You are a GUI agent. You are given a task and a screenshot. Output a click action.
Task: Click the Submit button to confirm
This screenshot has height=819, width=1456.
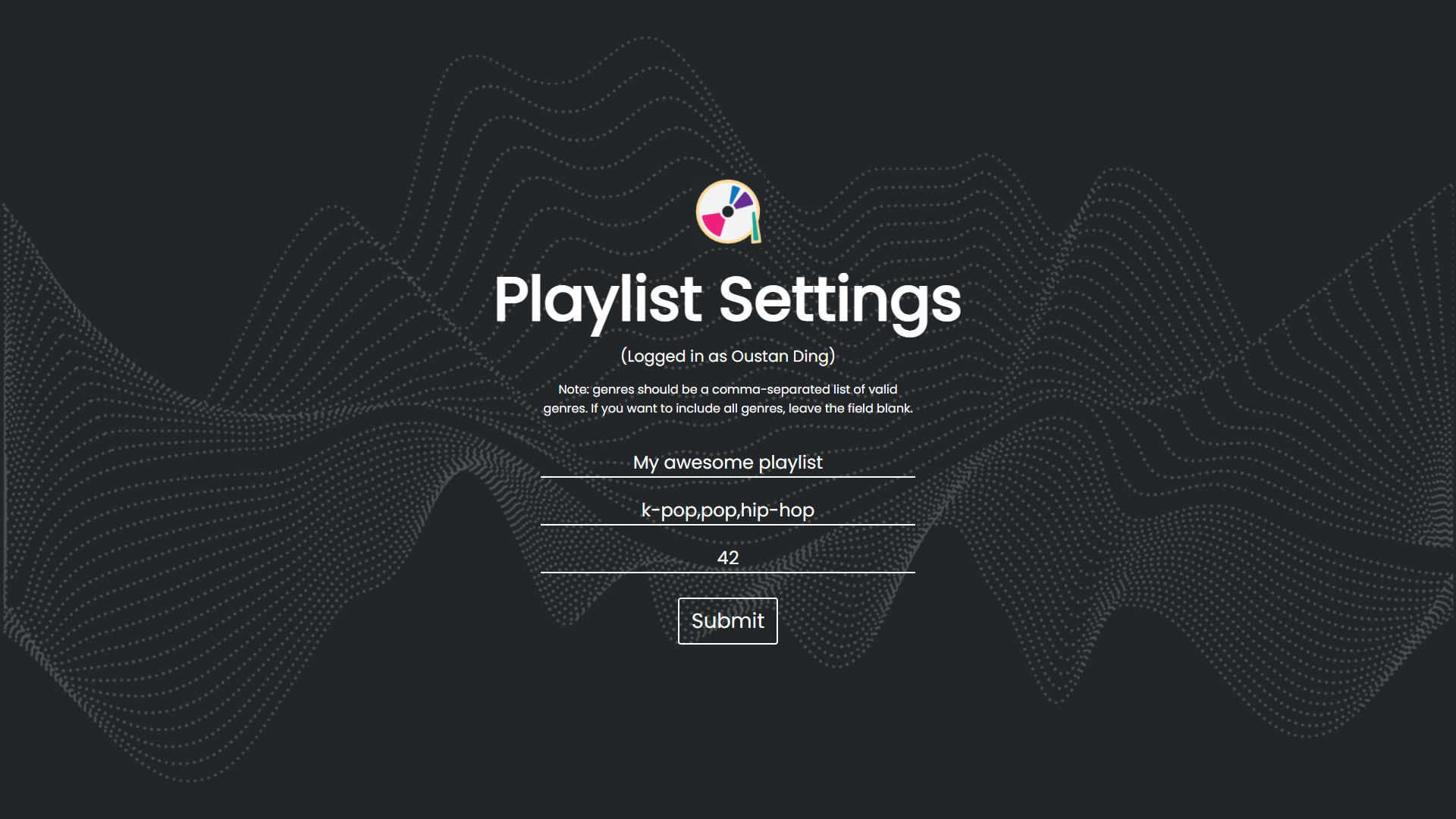click(728, 621)
